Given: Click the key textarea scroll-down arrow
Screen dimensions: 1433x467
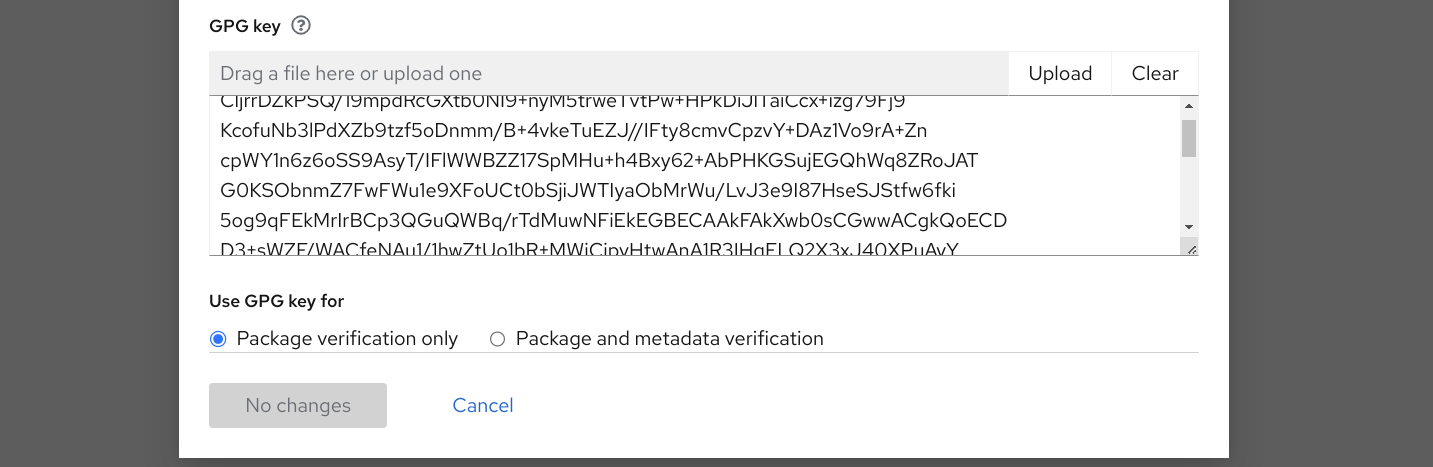Looking at the screenshot, I should 1188,228.
